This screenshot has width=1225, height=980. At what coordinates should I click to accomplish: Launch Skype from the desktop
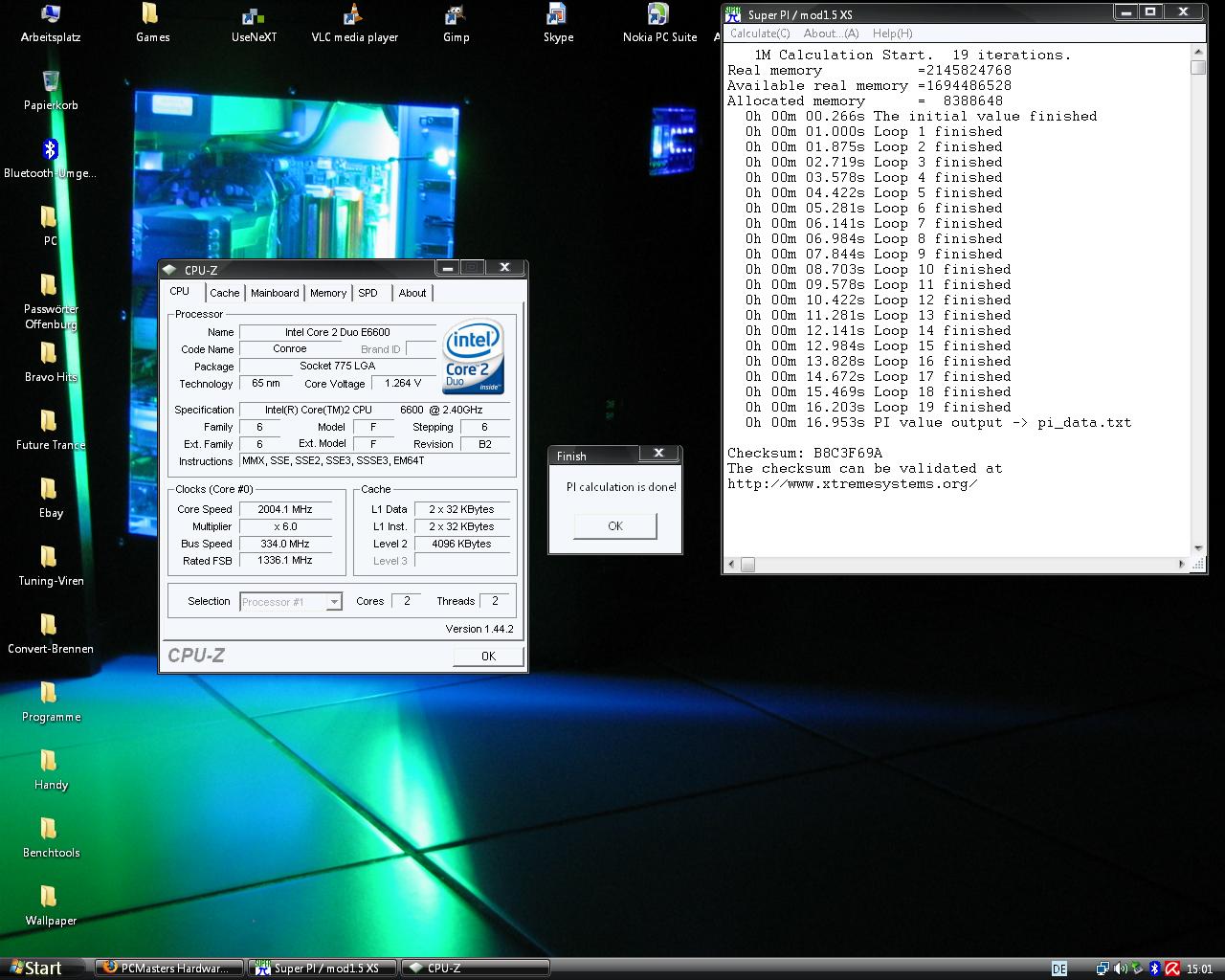[558, 15]
